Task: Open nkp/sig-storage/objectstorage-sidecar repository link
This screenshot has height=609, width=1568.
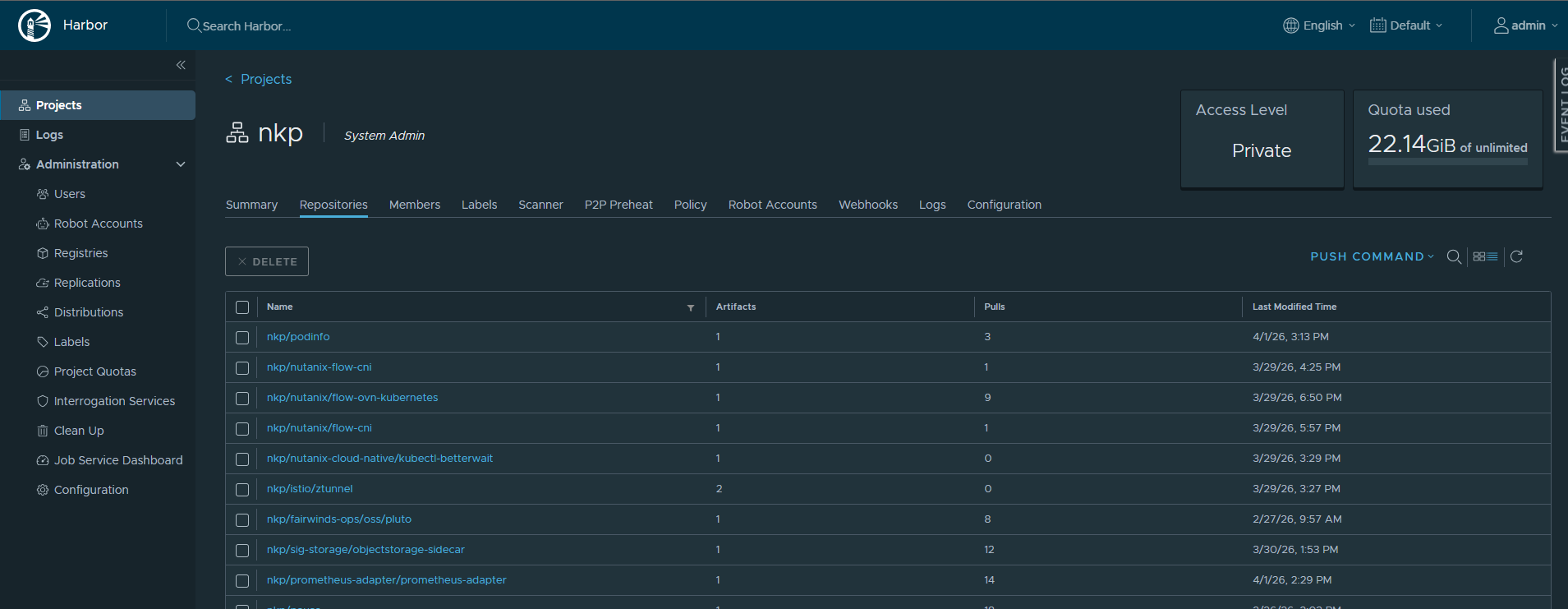Action: 366,550
